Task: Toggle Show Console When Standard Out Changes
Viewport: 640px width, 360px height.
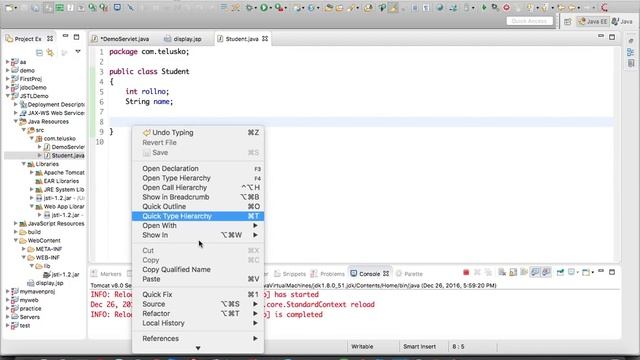Action: point(535,272)
